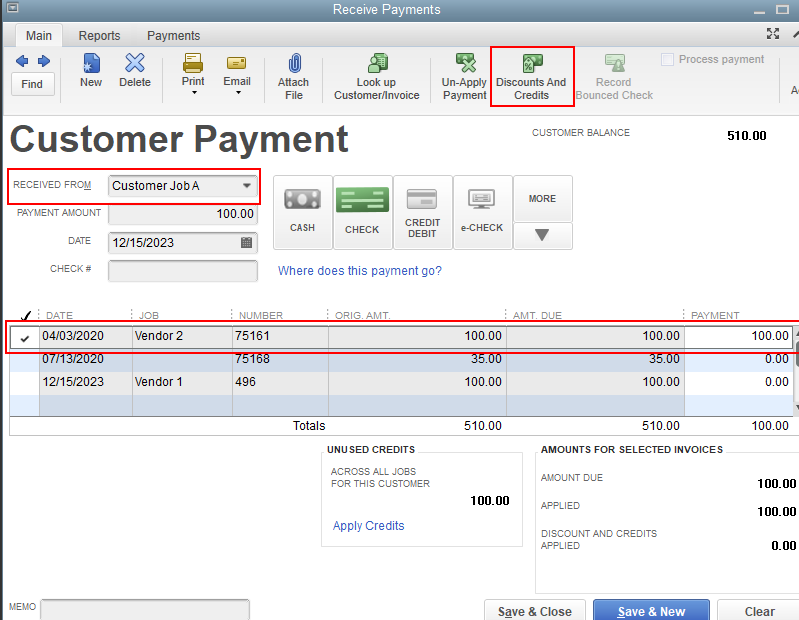This screenshot has width=799, height=620.
Task: Click the Amt. Due column header
Action: pyautogui.click(x=537, y=315)
